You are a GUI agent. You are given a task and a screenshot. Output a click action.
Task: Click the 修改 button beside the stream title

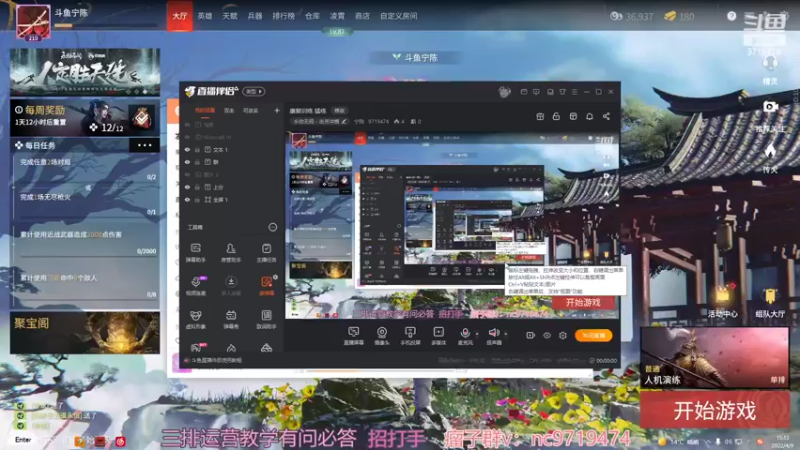pyautogui.click(x=339, y=110)
